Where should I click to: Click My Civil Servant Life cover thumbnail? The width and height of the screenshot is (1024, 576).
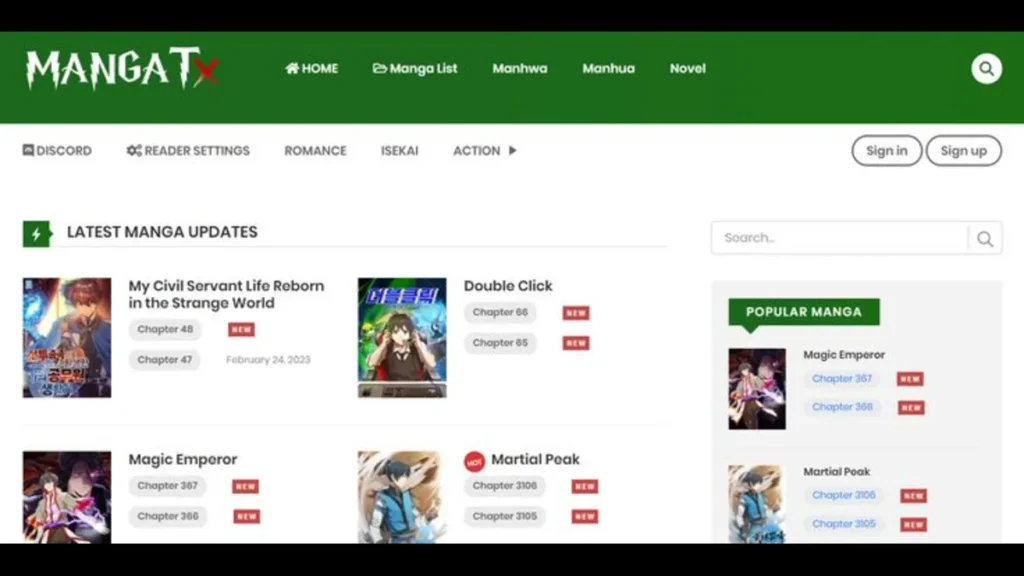[x=67, y=338]
